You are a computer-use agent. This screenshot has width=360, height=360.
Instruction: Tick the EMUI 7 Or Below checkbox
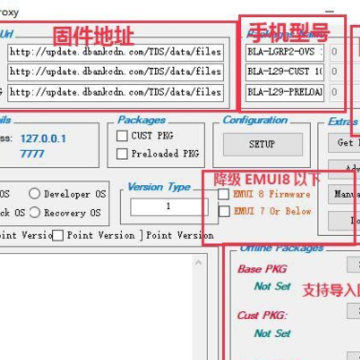pyautogui.click(x=224, y=211)
